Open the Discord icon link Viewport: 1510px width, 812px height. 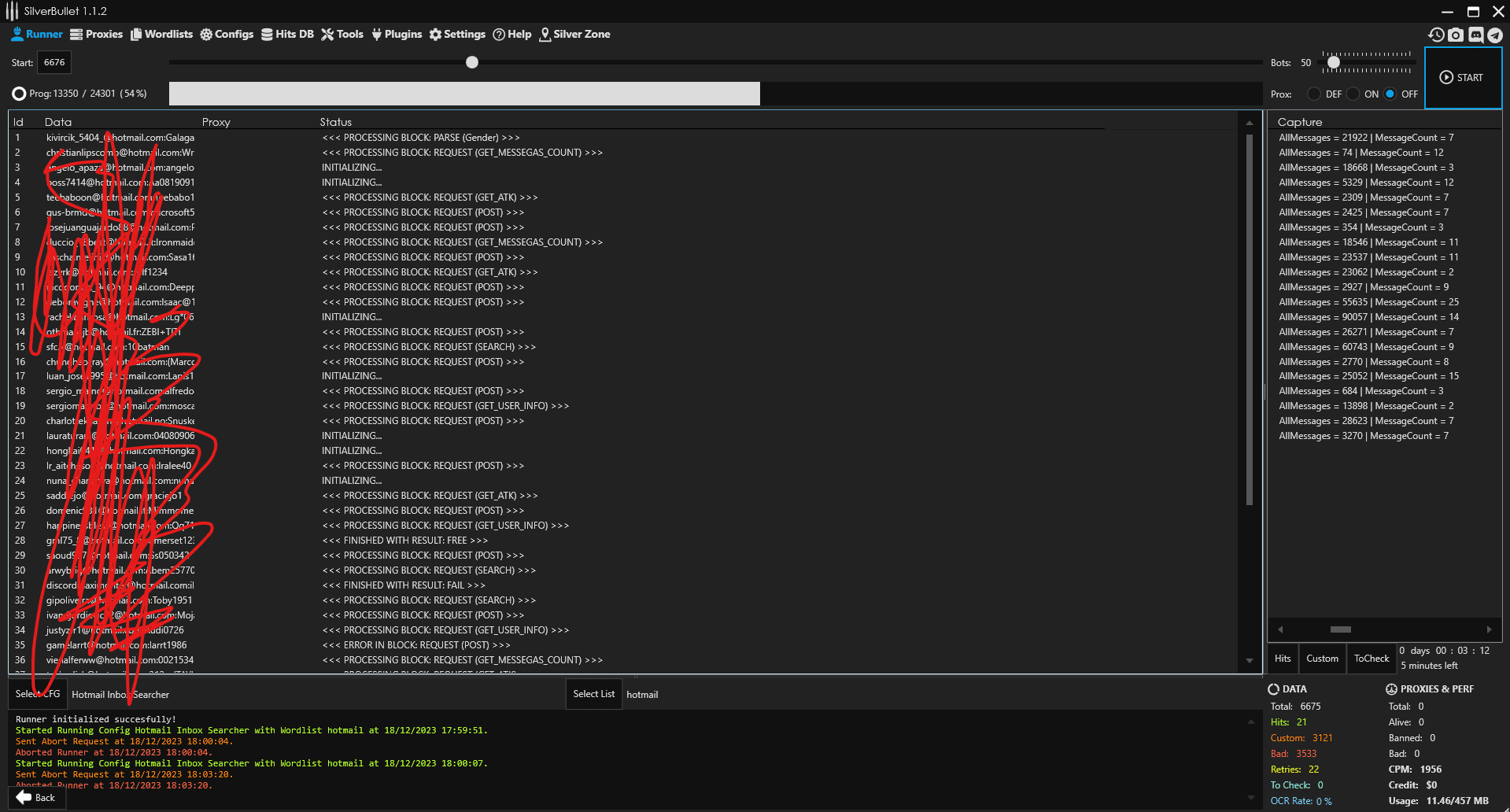pyautogui.click(x=1475, y=35)
